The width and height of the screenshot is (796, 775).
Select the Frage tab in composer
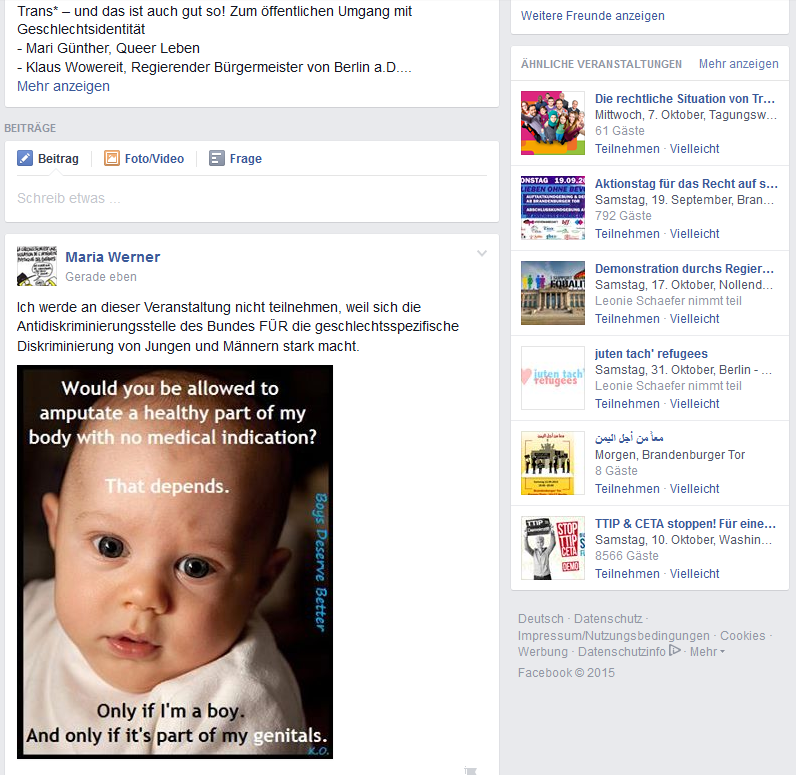tap(236, 158)
